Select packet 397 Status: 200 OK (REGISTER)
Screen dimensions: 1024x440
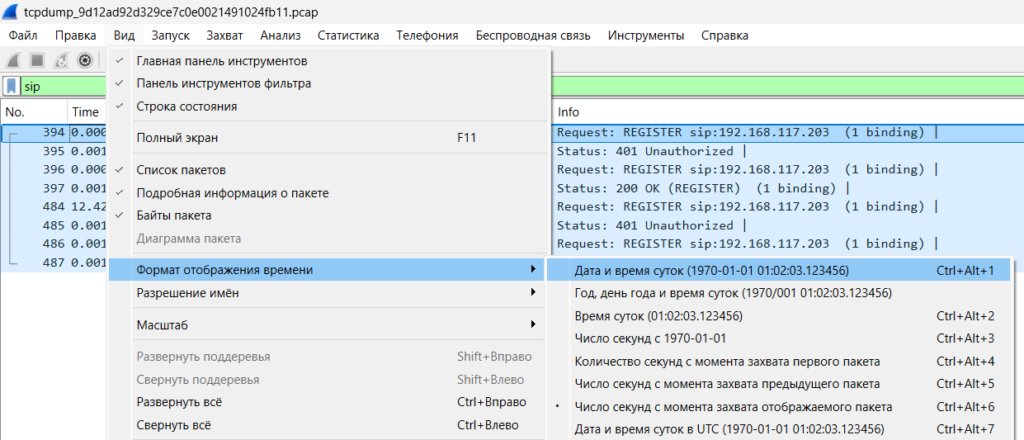pos(512,188)
